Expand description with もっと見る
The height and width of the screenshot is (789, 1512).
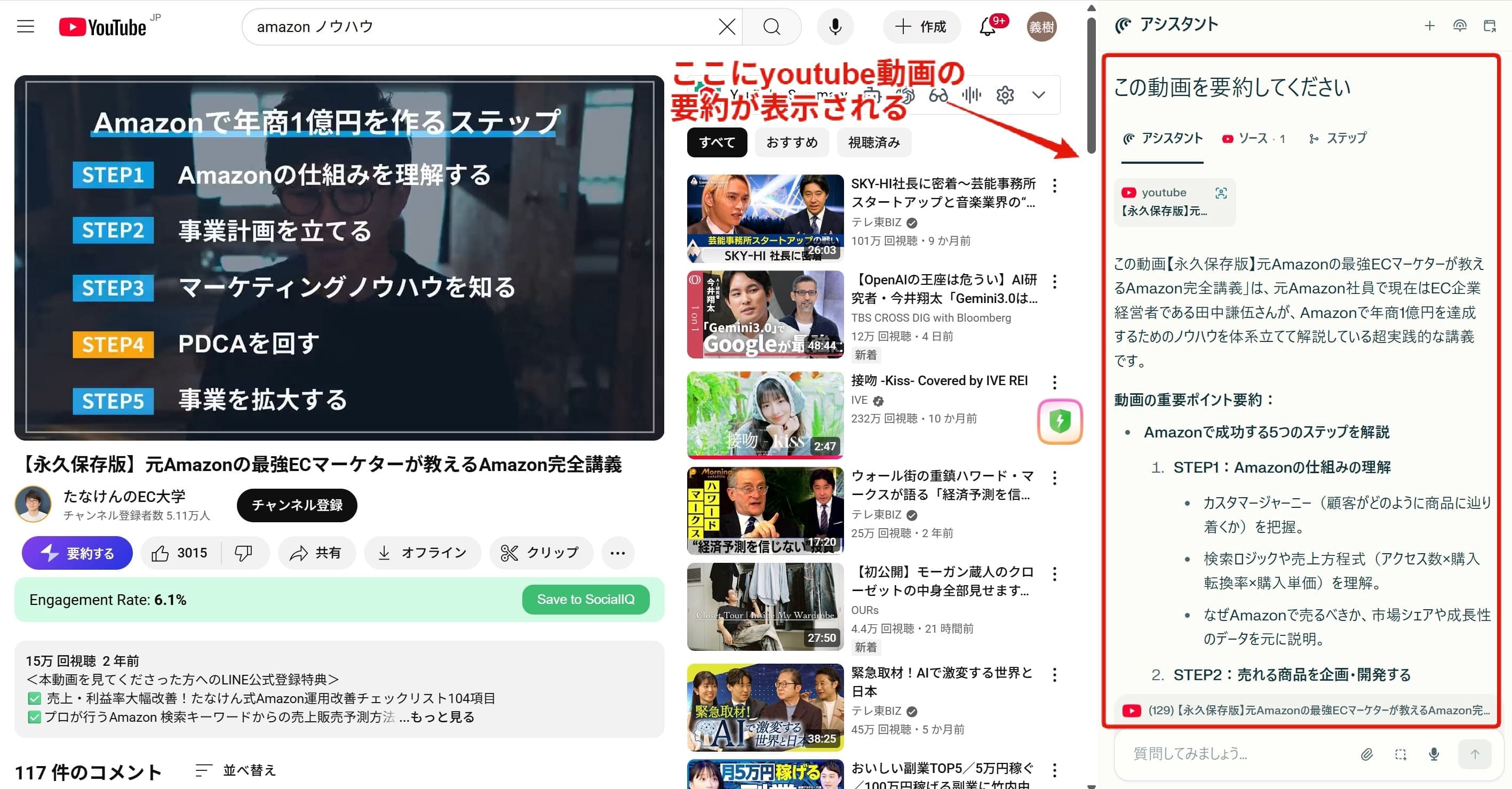[x=441, y=717]
